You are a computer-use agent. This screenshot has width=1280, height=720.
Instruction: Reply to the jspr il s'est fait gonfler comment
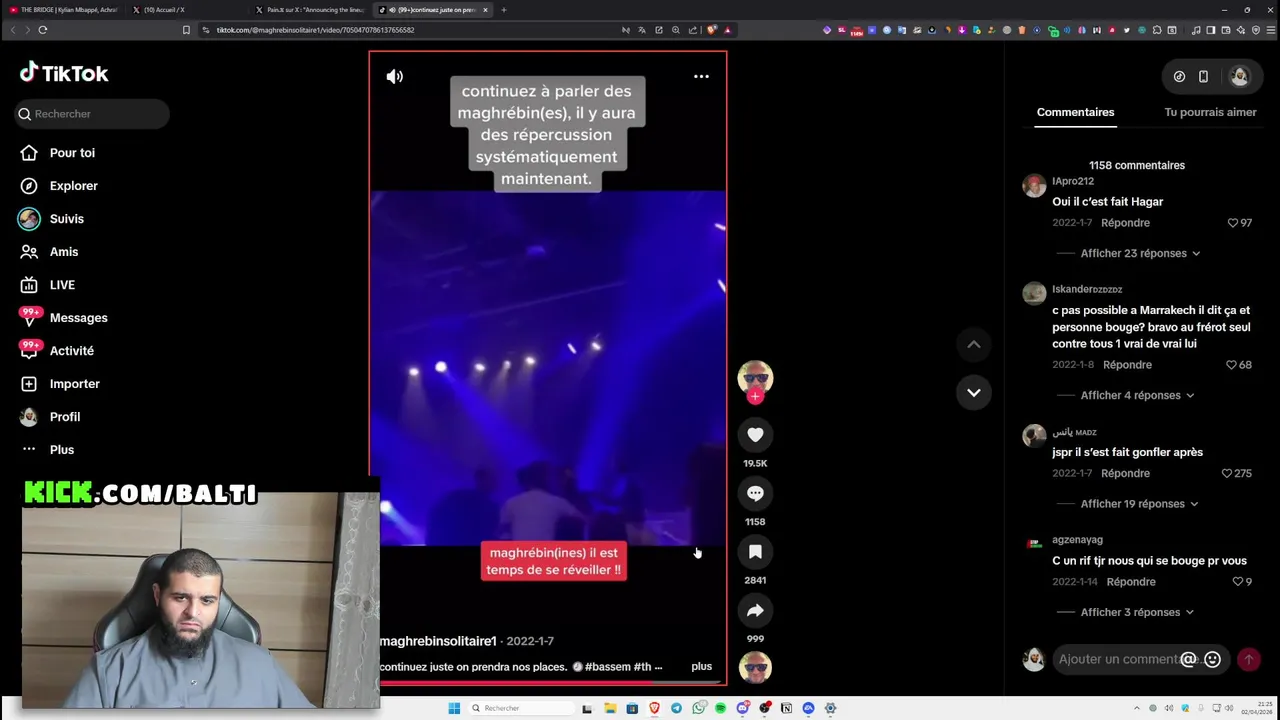click(1125, 473)
